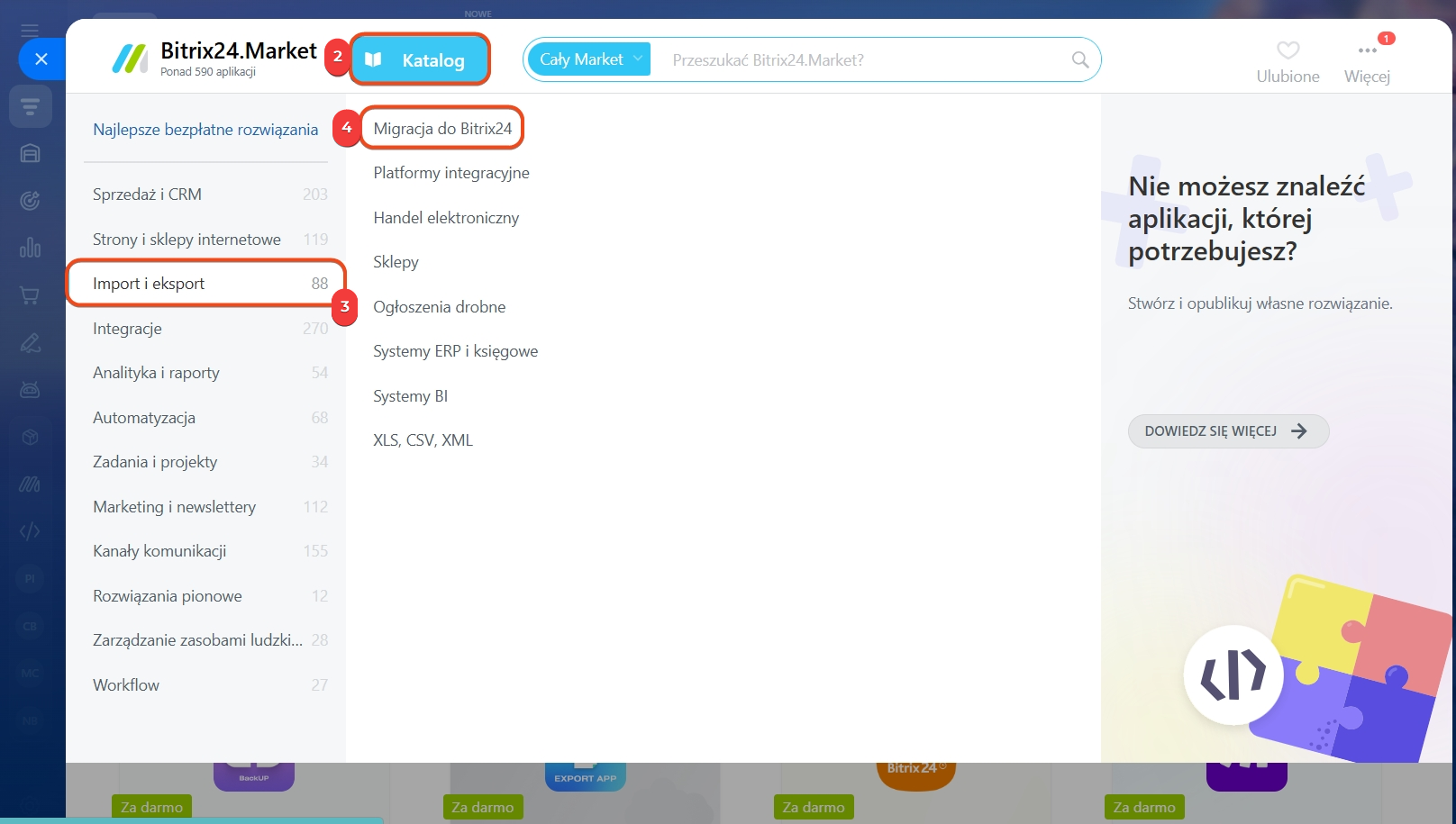
Task: Click the PI sidebar circle icon
Action: (30, 579)
